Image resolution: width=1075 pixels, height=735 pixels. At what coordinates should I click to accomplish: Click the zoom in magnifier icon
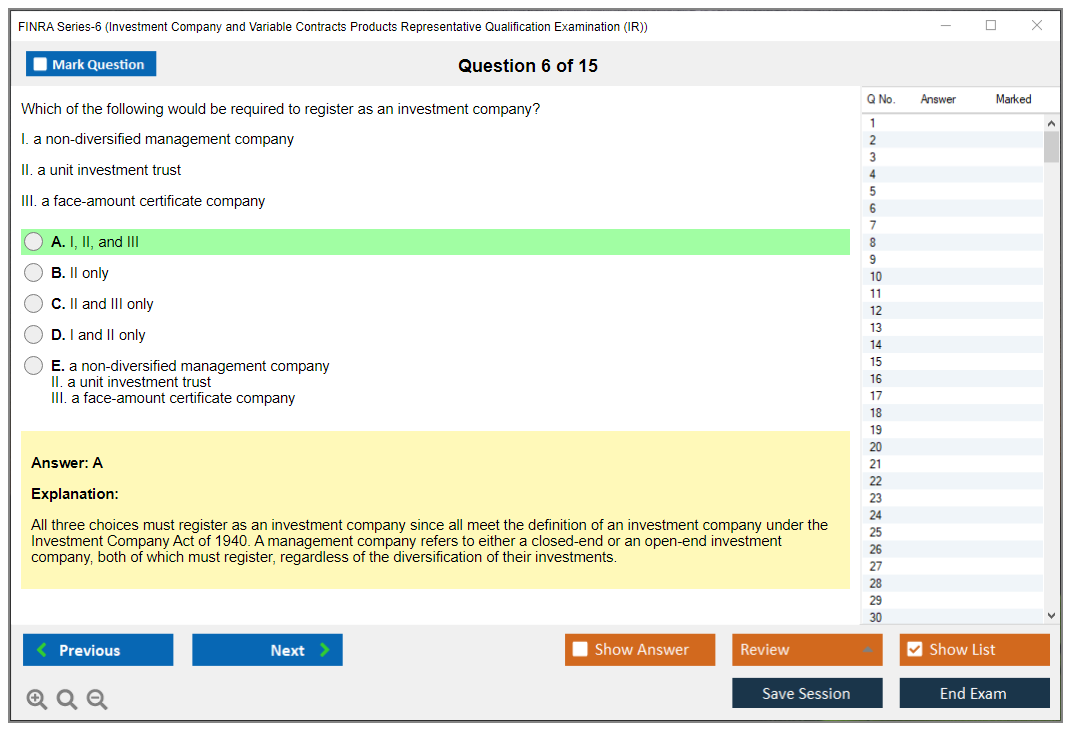click(x=37, y=700)
